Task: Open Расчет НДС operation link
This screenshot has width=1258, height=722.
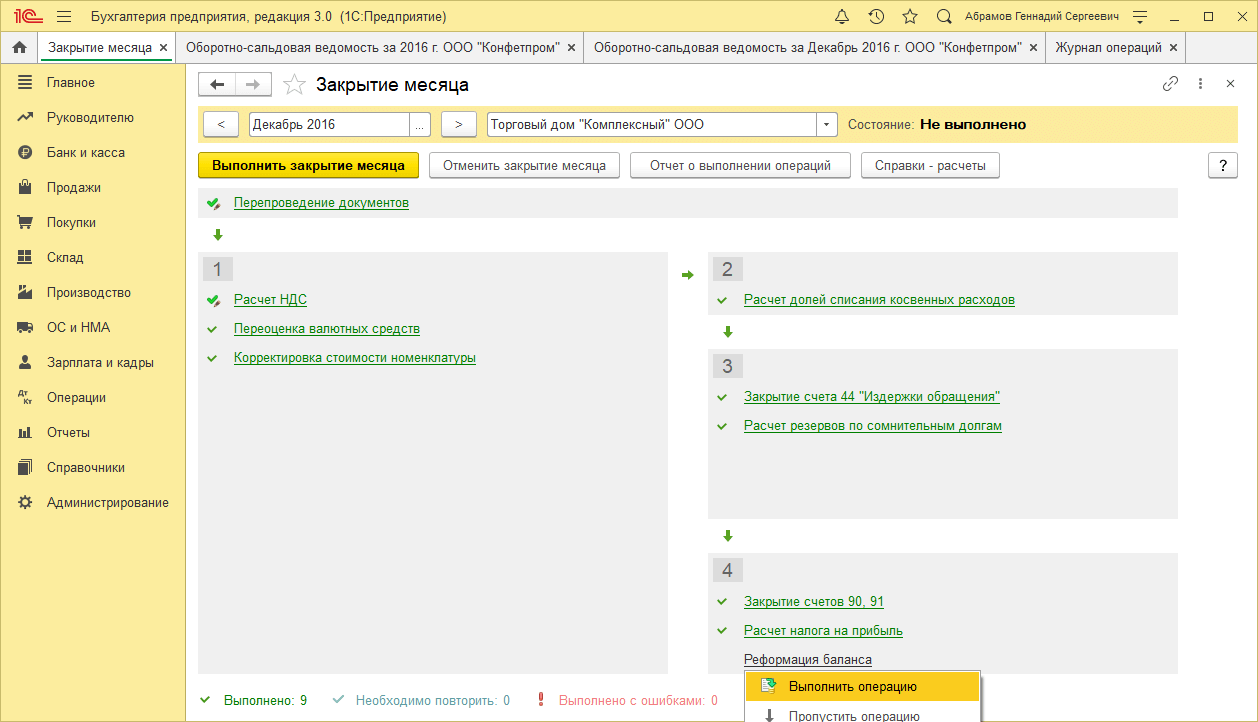Action: click(270, 299)
